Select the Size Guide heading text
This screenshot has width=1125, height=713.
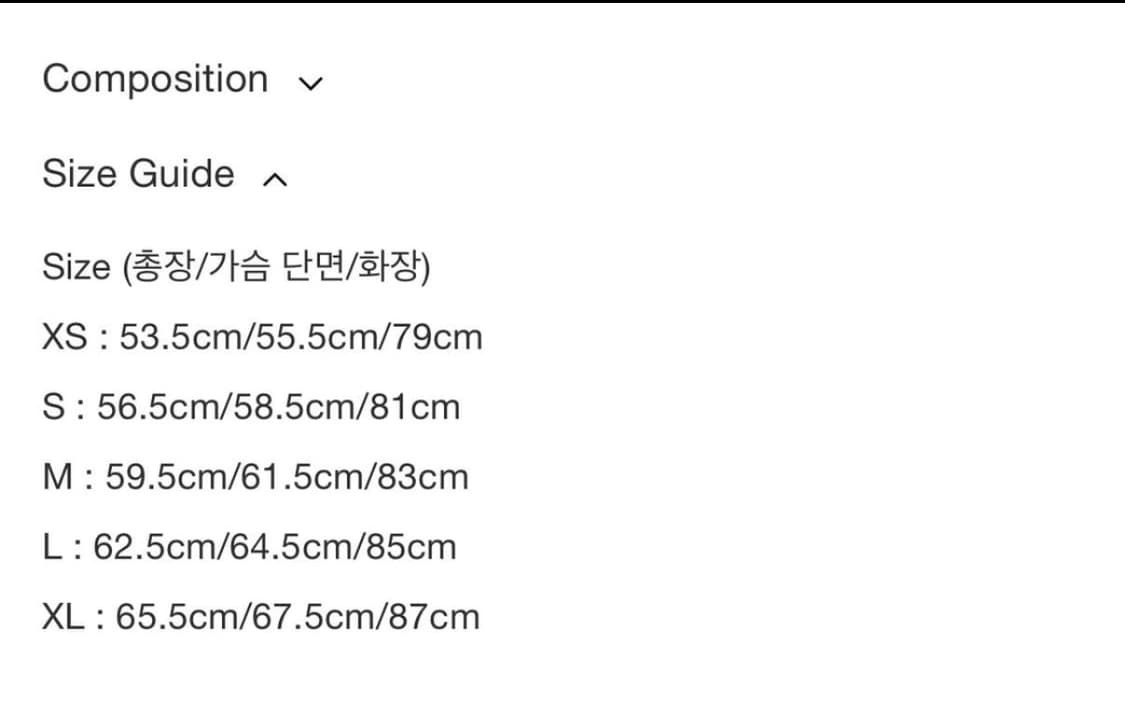click(x=136, y=174)
